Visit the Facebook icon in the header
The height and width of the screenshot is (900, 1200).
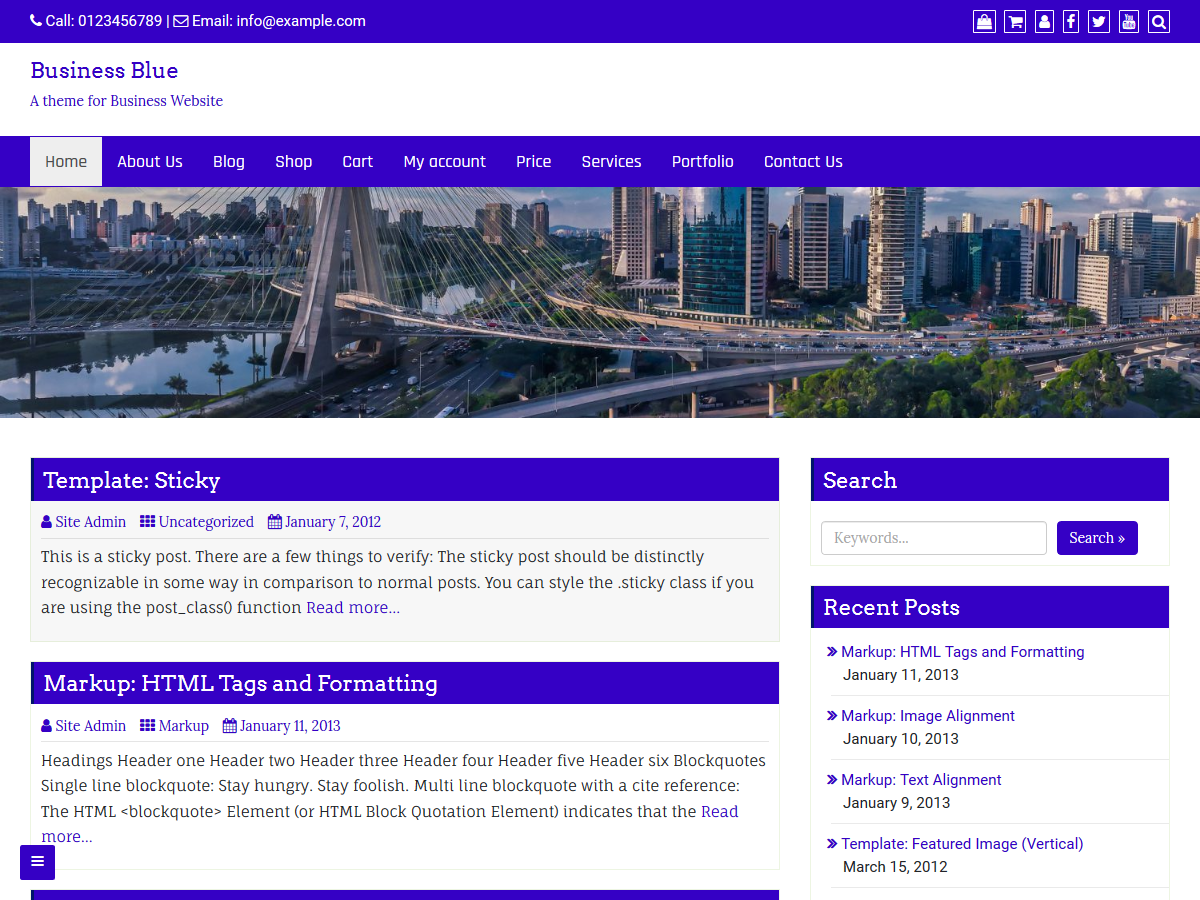click(1070, 20)
